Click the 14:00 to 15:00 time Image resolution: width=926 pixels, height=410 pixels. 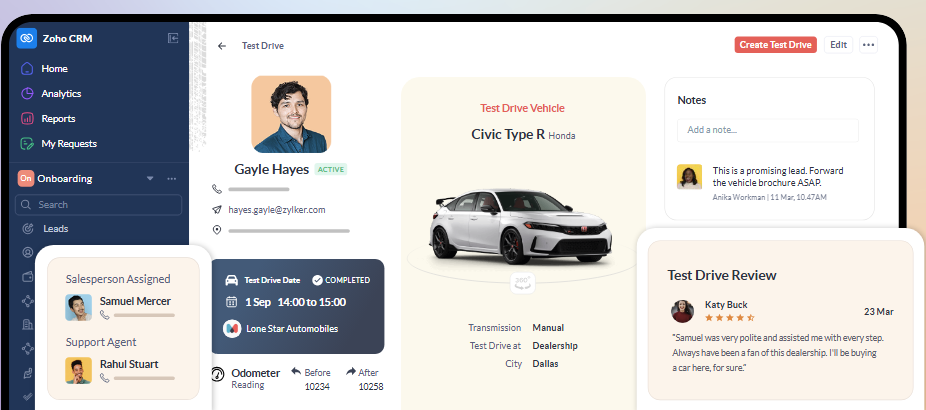[312, 302]
